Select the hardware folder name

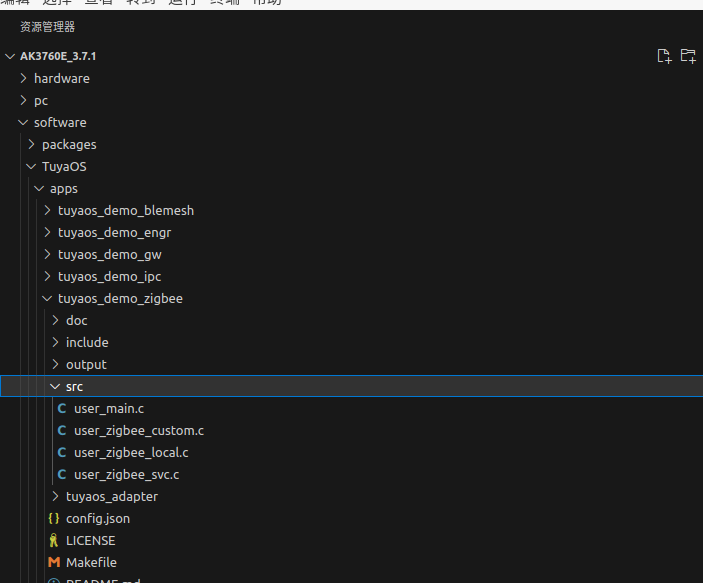click(x=62, y=78)
